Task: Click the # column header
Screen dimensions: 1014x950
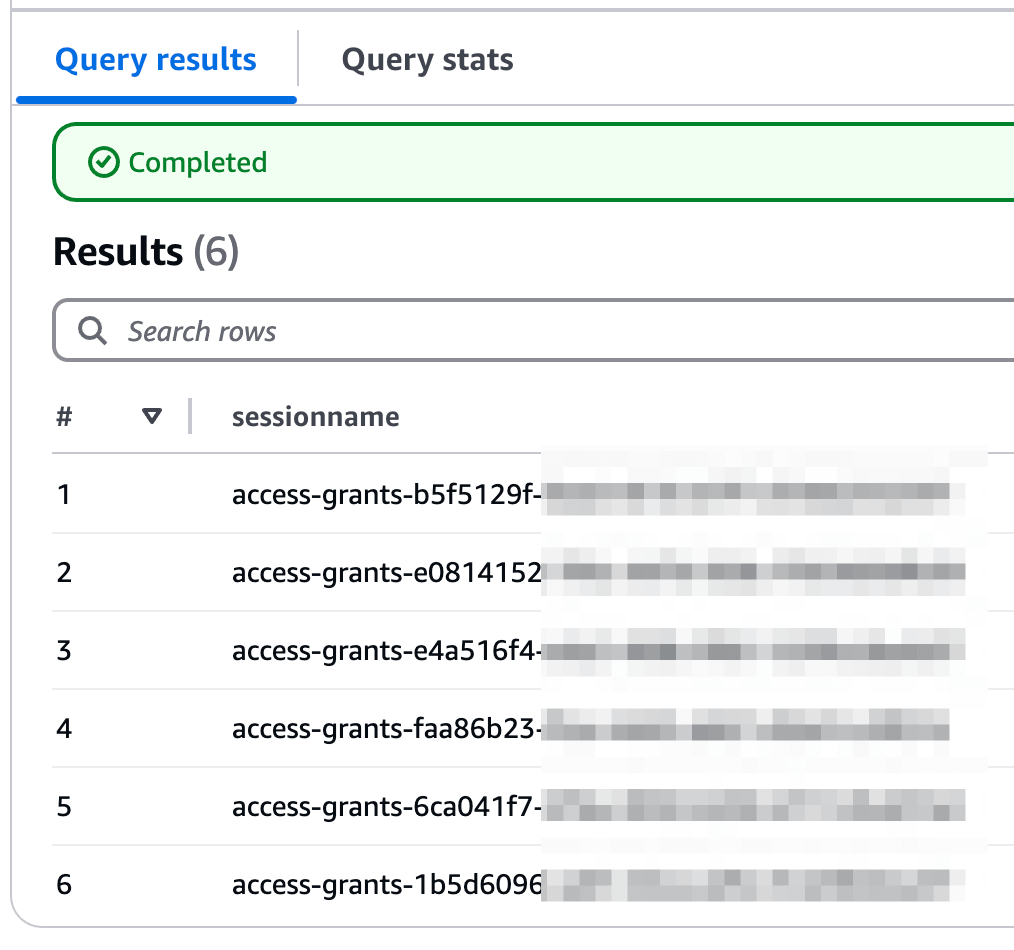Action: click(64, 416)
